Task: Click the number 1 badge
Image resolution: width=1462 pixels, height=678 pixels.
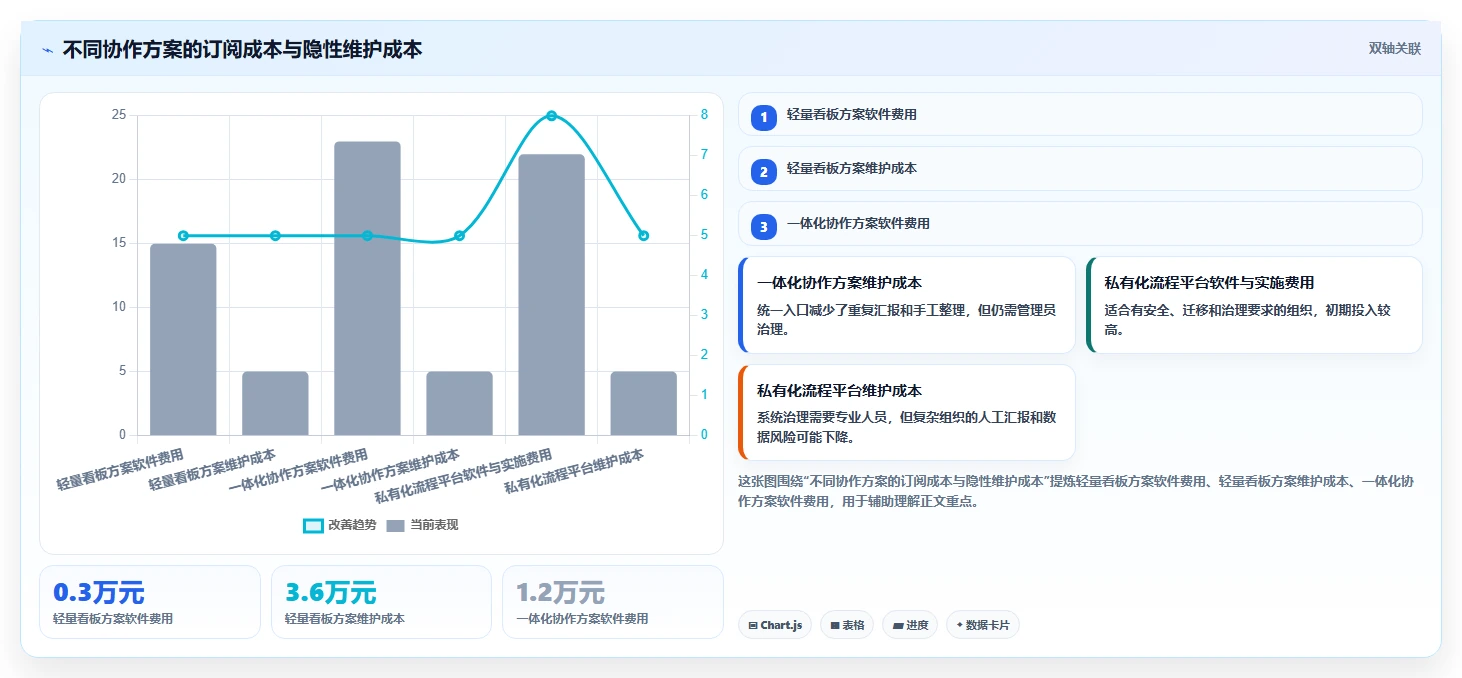Action: 764,117
